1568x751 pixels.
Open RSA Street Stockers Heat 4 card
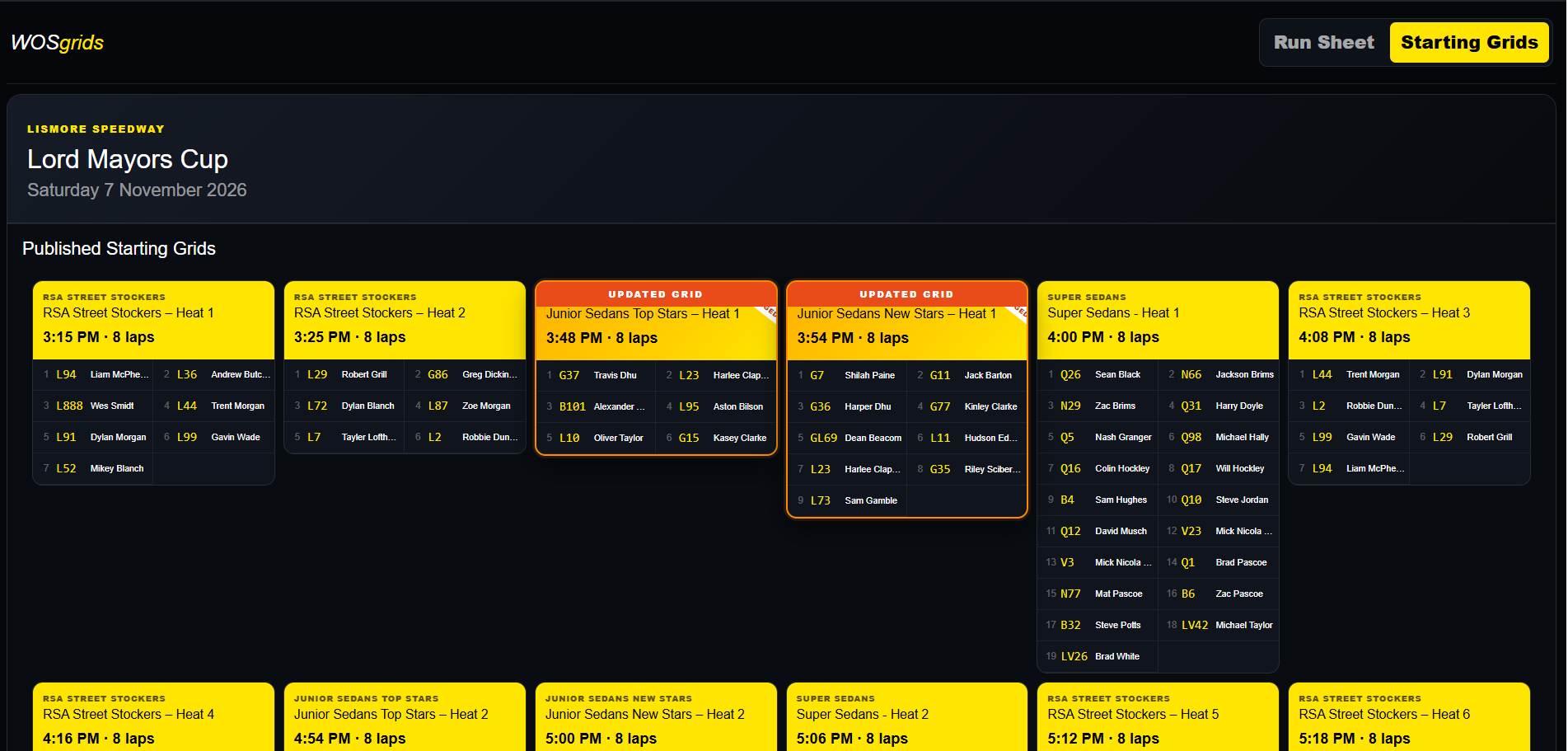(153, 717)
